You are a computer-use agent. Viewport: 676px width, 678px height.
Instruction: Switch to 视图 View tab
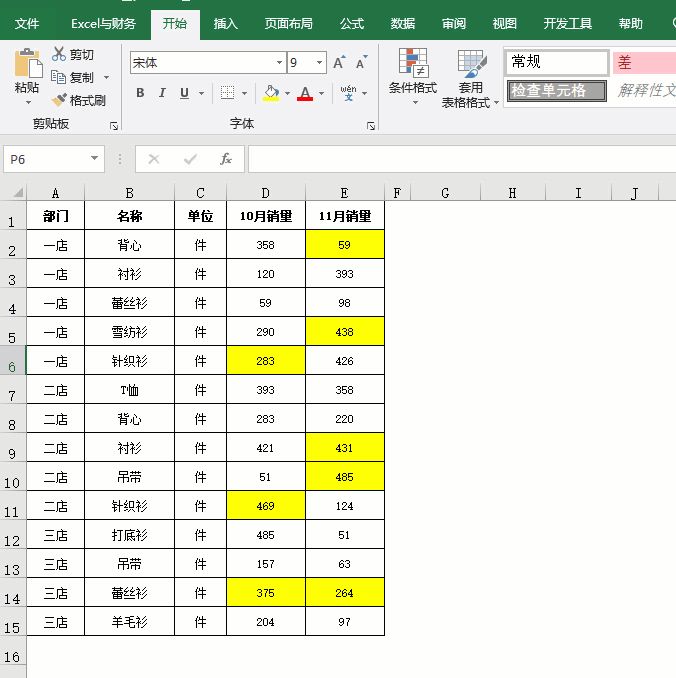coord(505,23)
